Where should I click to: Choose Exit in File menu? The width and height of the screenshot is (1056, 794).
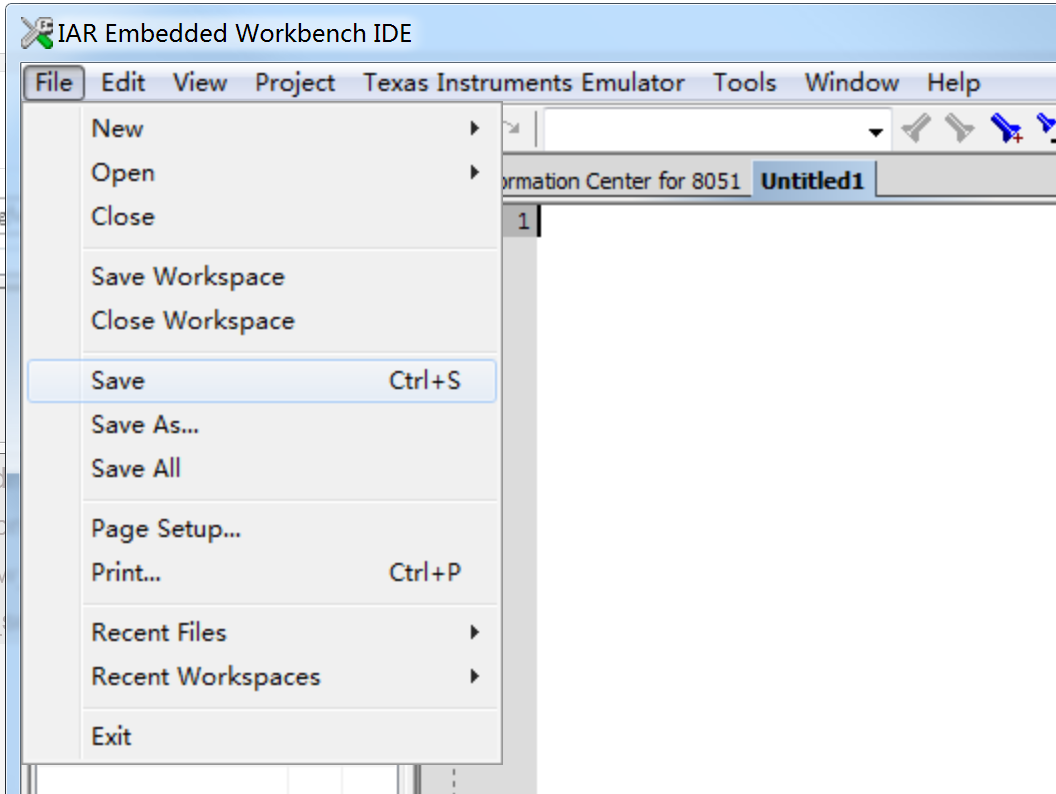[263, 736]
